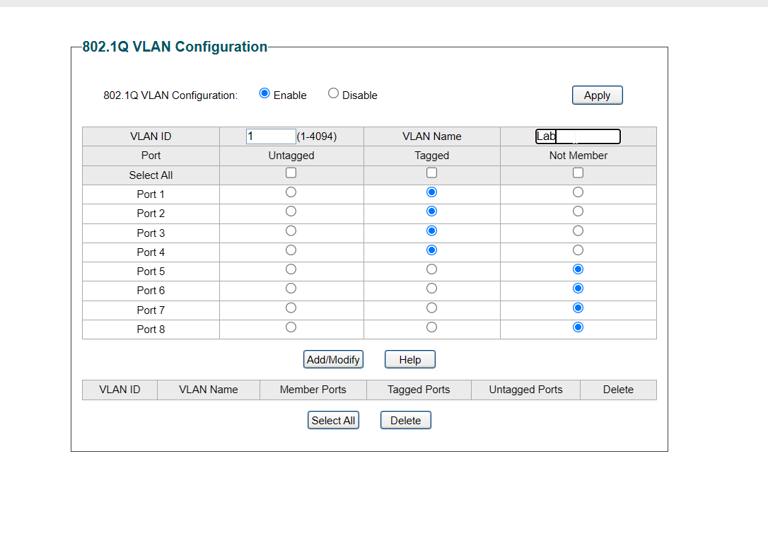Set Port 4 to Untagged
The image size is (768, 536).
(291, 250)
